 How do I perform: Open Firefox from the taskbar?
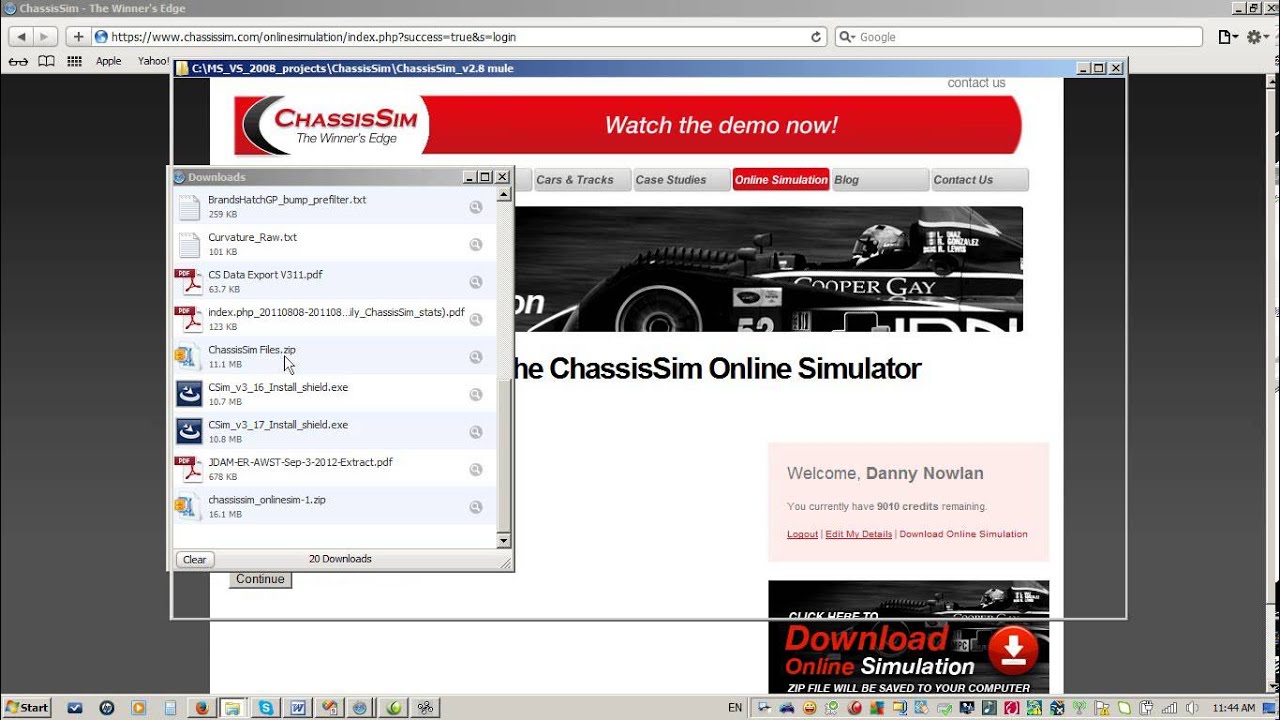[x=202, y=707]
